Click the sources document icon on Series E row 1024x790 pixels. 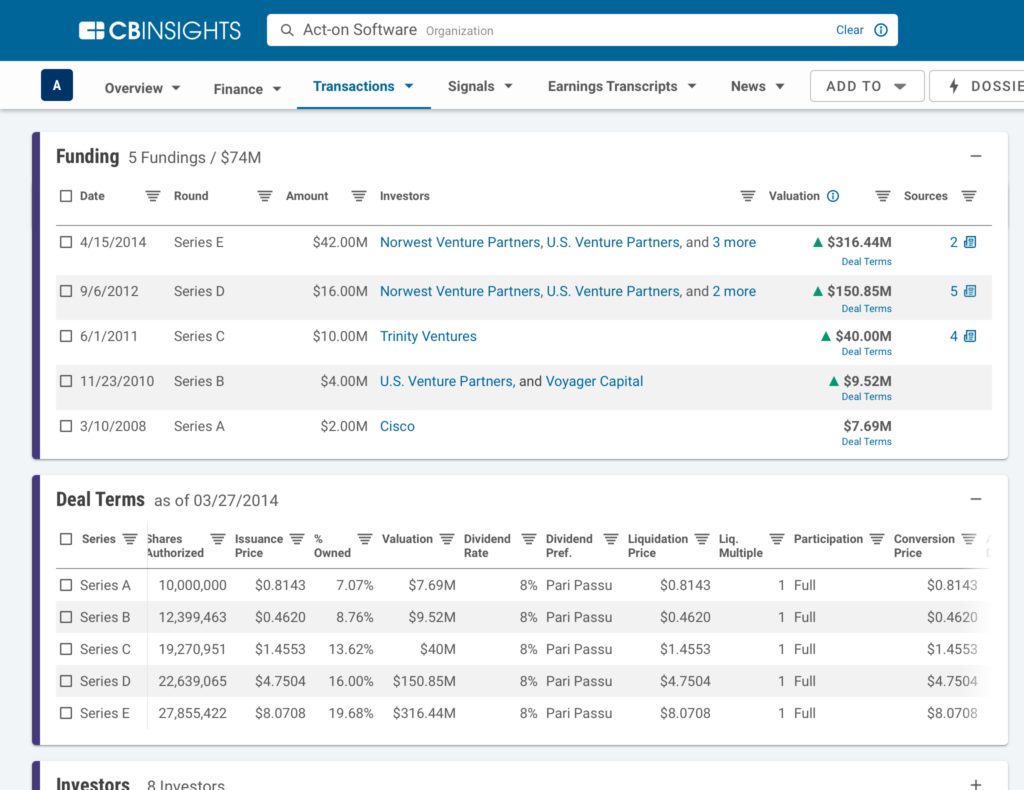[x=969, y=241]
